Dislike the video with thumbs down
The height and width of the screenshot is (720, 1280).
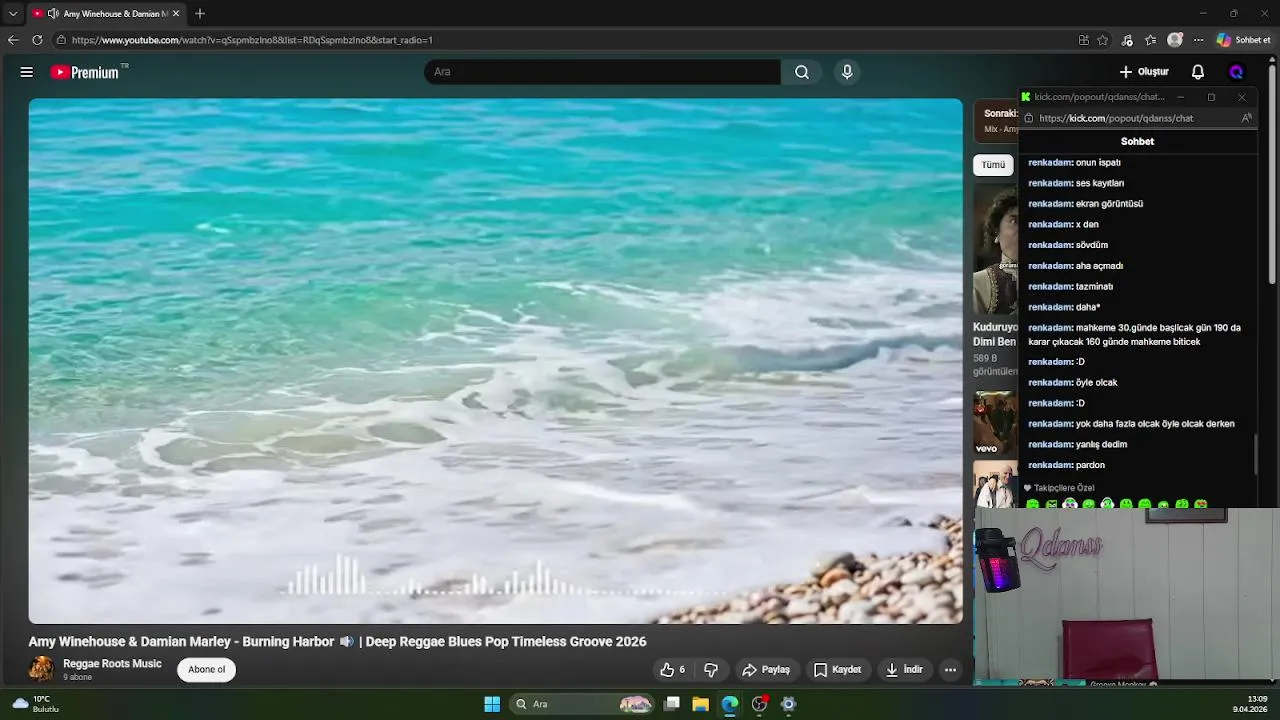tap(711, 670)
